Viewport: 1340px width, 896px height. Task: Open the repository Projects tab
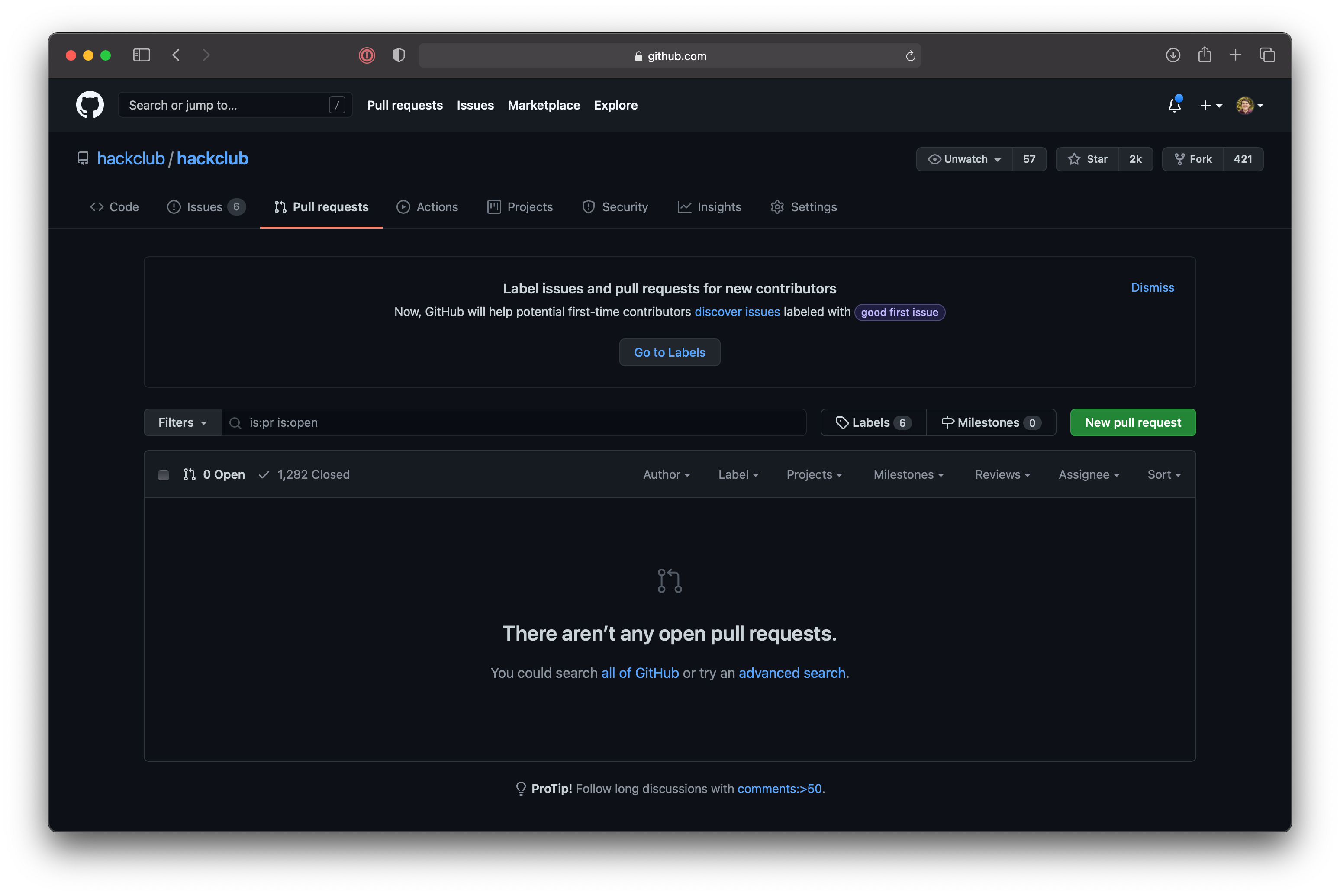coord(520,207)
